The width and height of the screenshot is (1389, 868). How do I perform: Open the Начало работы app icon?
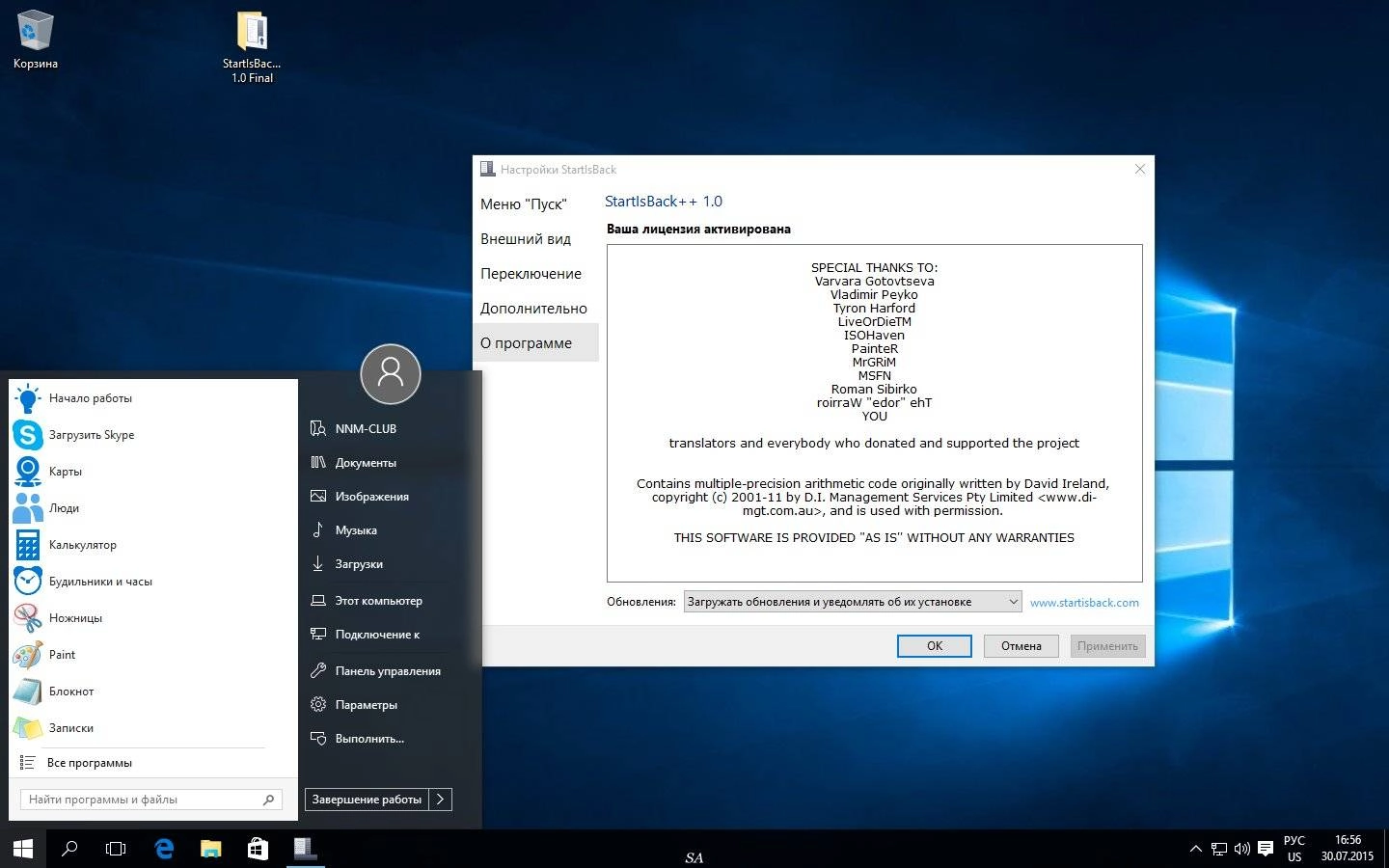28,398
